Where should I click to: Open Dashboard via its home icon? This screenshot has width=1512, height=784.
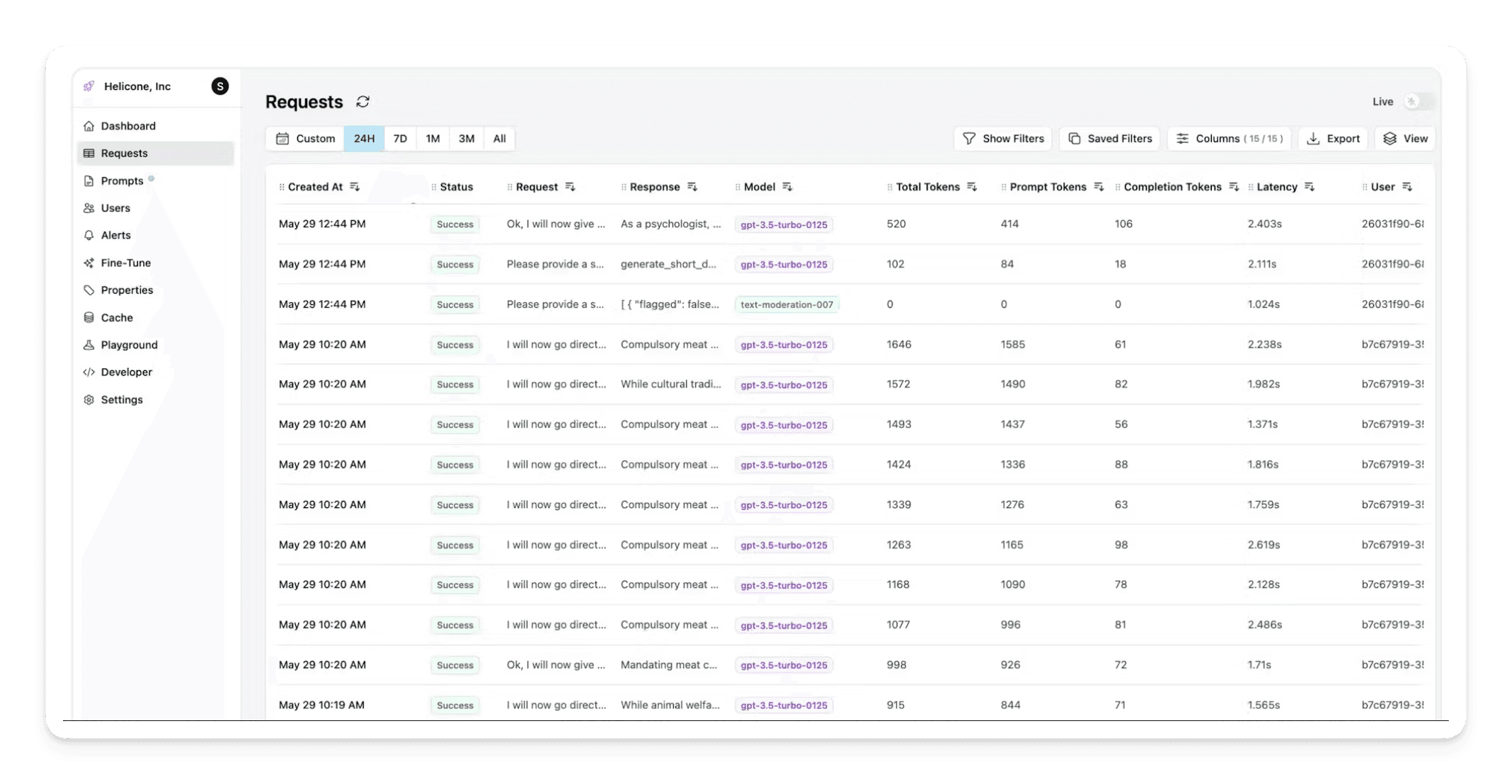pos(88,126)
